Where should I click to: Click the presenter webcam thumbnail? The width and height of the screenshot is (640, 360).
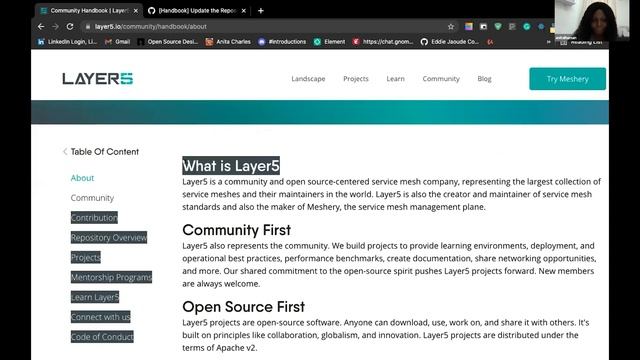592,20
